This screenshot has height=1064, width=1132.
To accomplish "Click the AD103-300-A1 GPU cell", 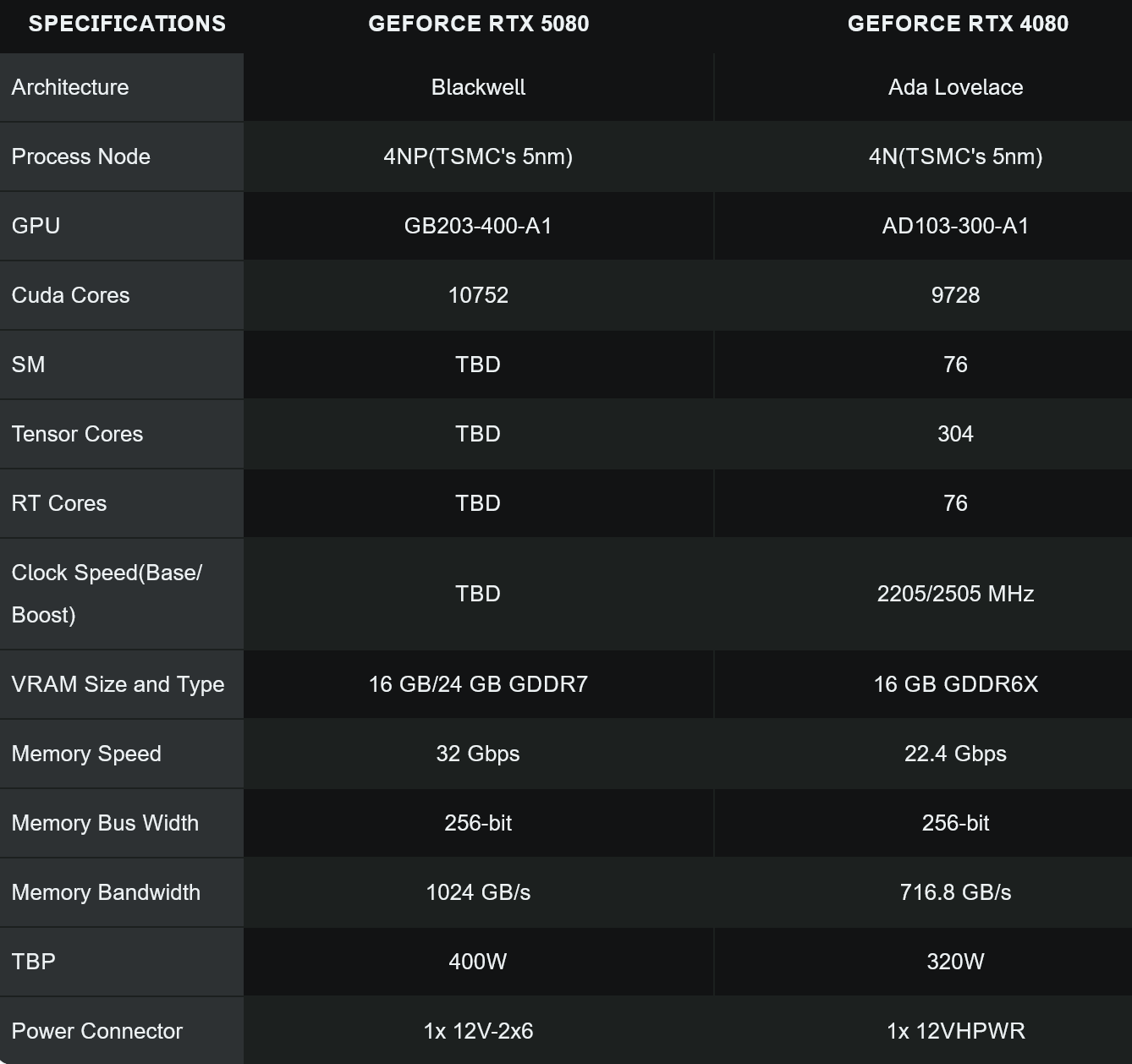I will click(x=955, y=226).
